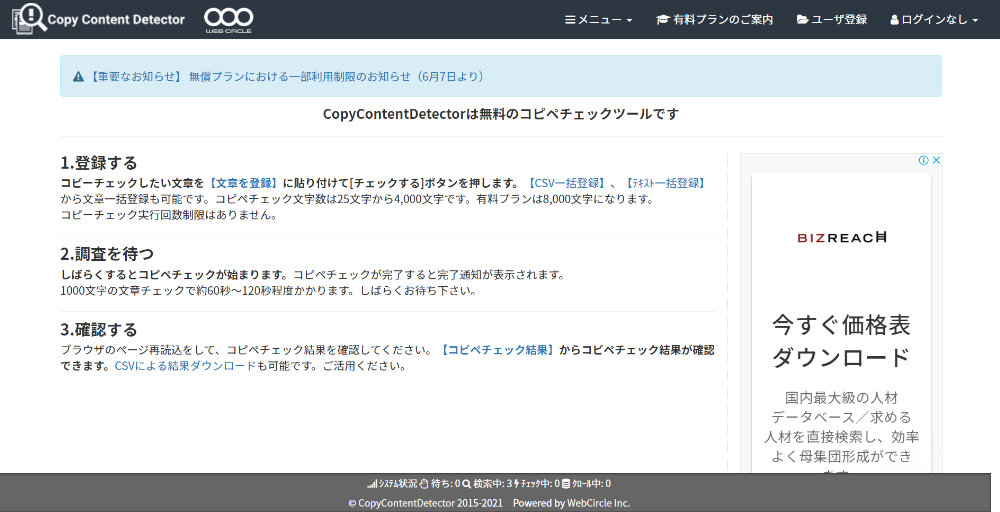The height and width of the screenshot is (512, 1000).
Task: Click the signal bars system status icon
Action: tap(372, 484)
